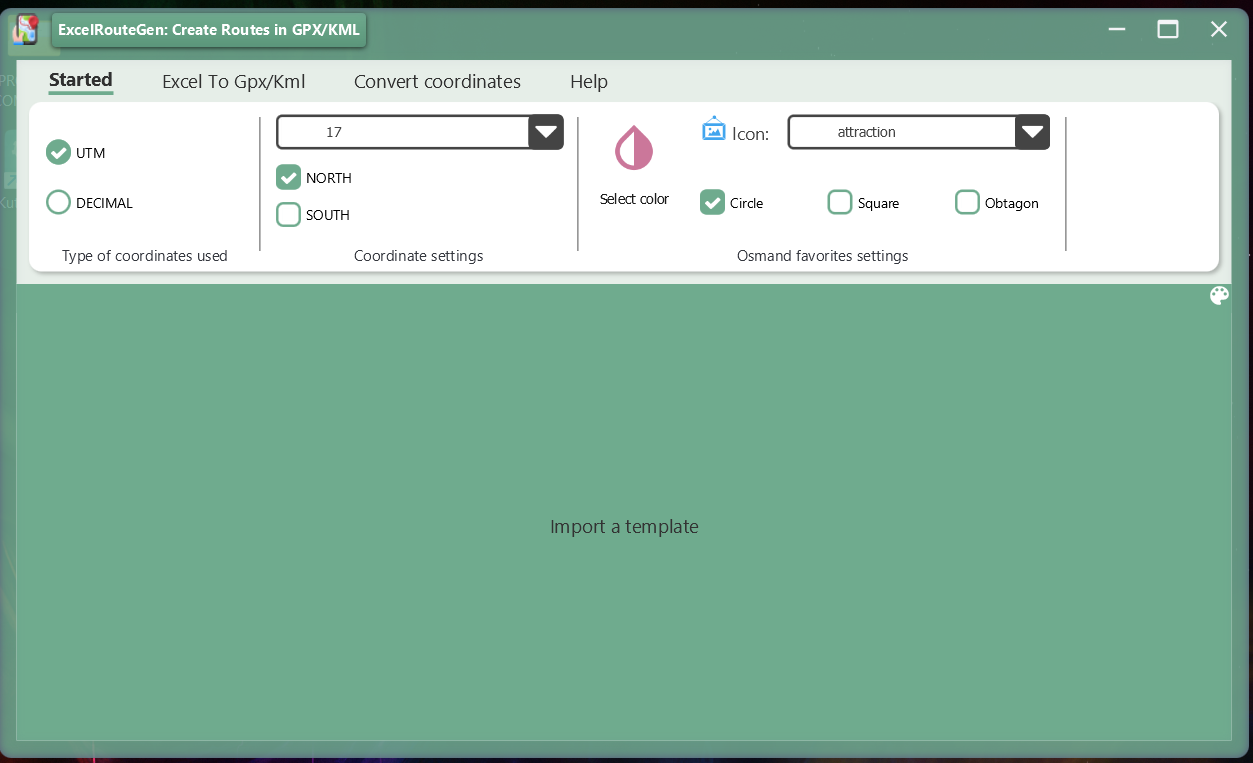Uncheck the NORTH hemisphere checkbox
Screen dimensions: 1253x763
288,177
